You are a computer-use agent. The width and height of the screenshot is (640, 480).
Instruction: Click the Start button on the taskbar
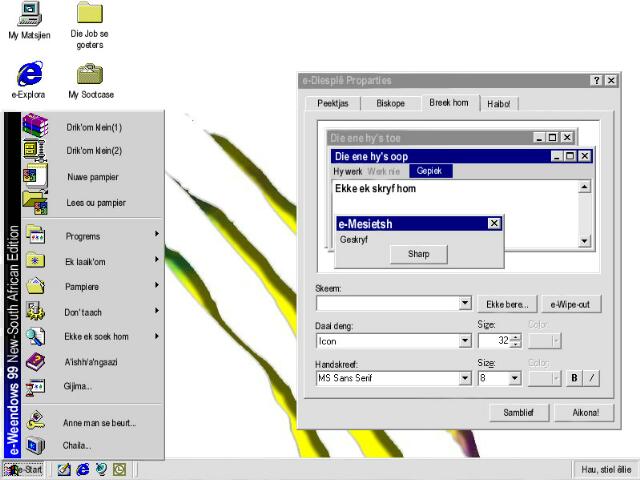coord(25,469)
